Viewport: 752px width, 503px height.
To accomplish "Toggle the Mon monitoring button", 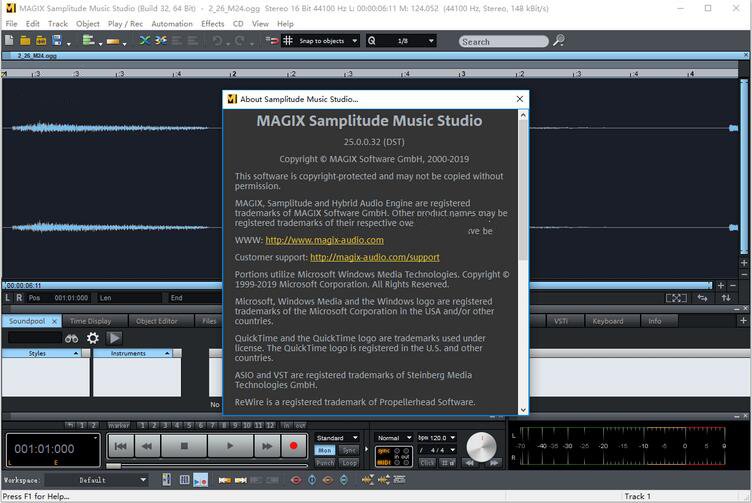I will tap(325, 450).
